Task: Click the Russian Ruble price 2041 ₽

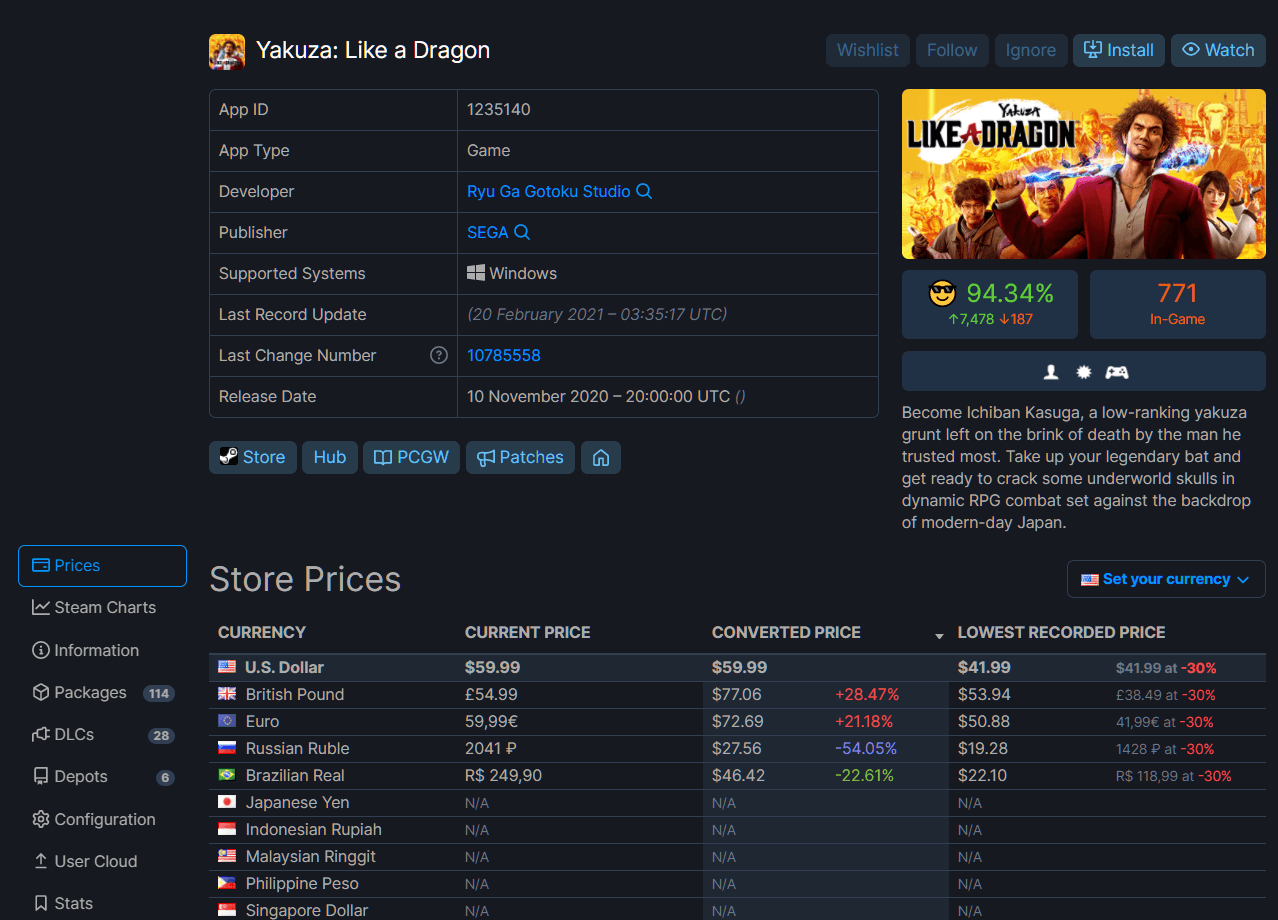Action: point(491,748)
